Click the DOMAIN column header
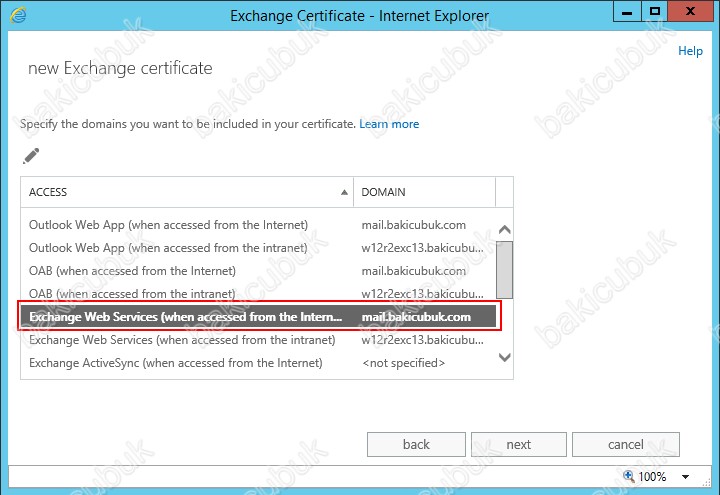This screenshot has width=720, height=495. [424, 192]
